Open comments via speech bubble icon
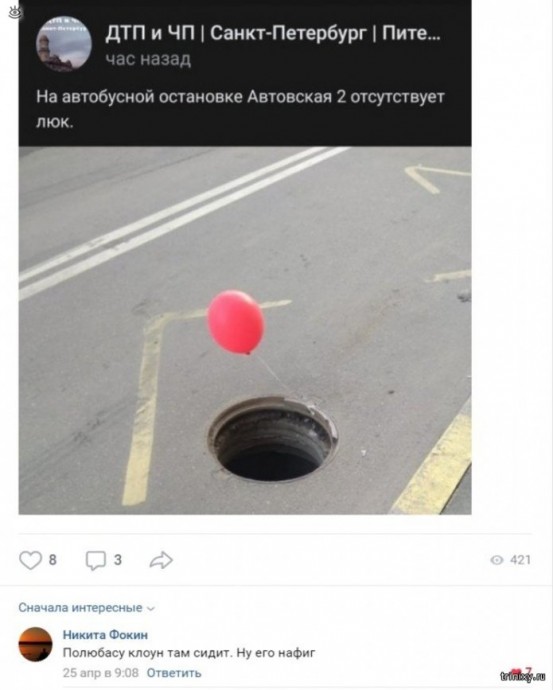Image resolution: width=553 pixels, height=690 pixels. [96, 560]
